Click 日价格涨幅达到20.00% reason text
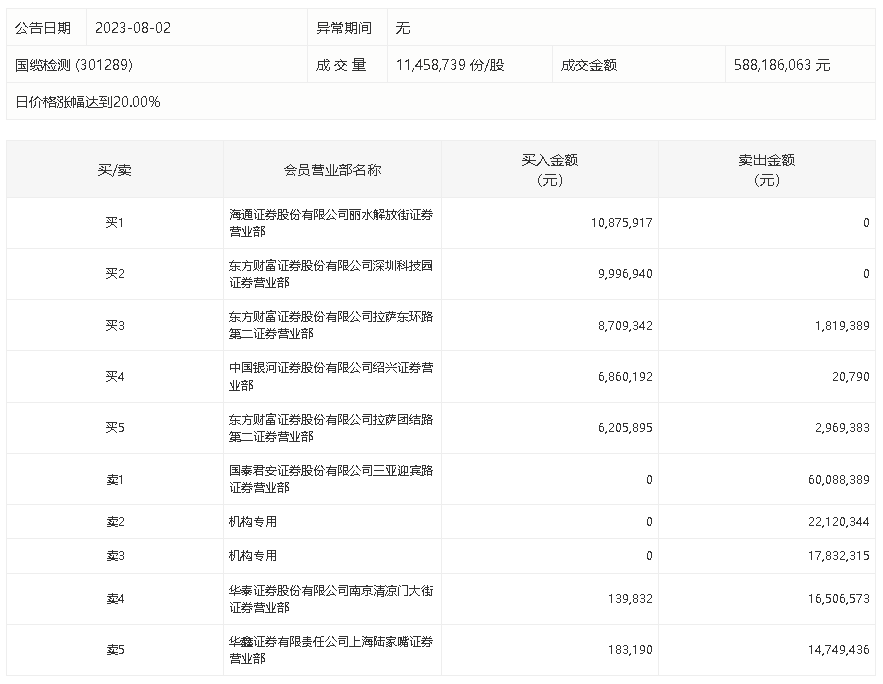The height and width of the screenshot is (684, 883). [88, 102]
